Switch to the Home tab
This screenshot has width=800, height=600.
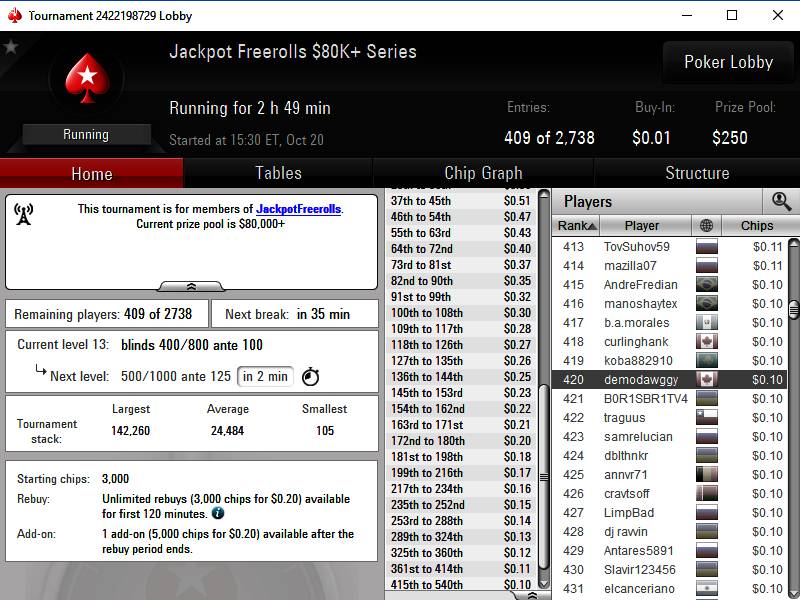[x=92, y=173]
